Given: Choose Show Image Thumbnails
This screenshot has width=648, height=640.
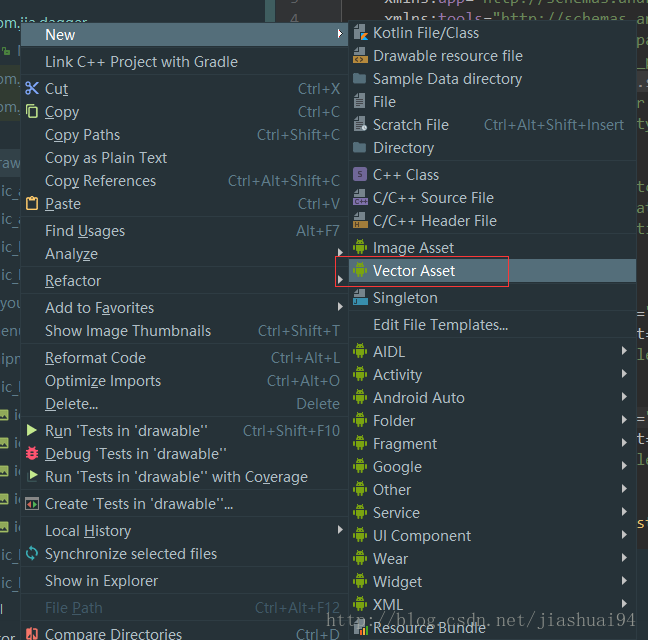Looking at the screenshot, I should point(184,331).
